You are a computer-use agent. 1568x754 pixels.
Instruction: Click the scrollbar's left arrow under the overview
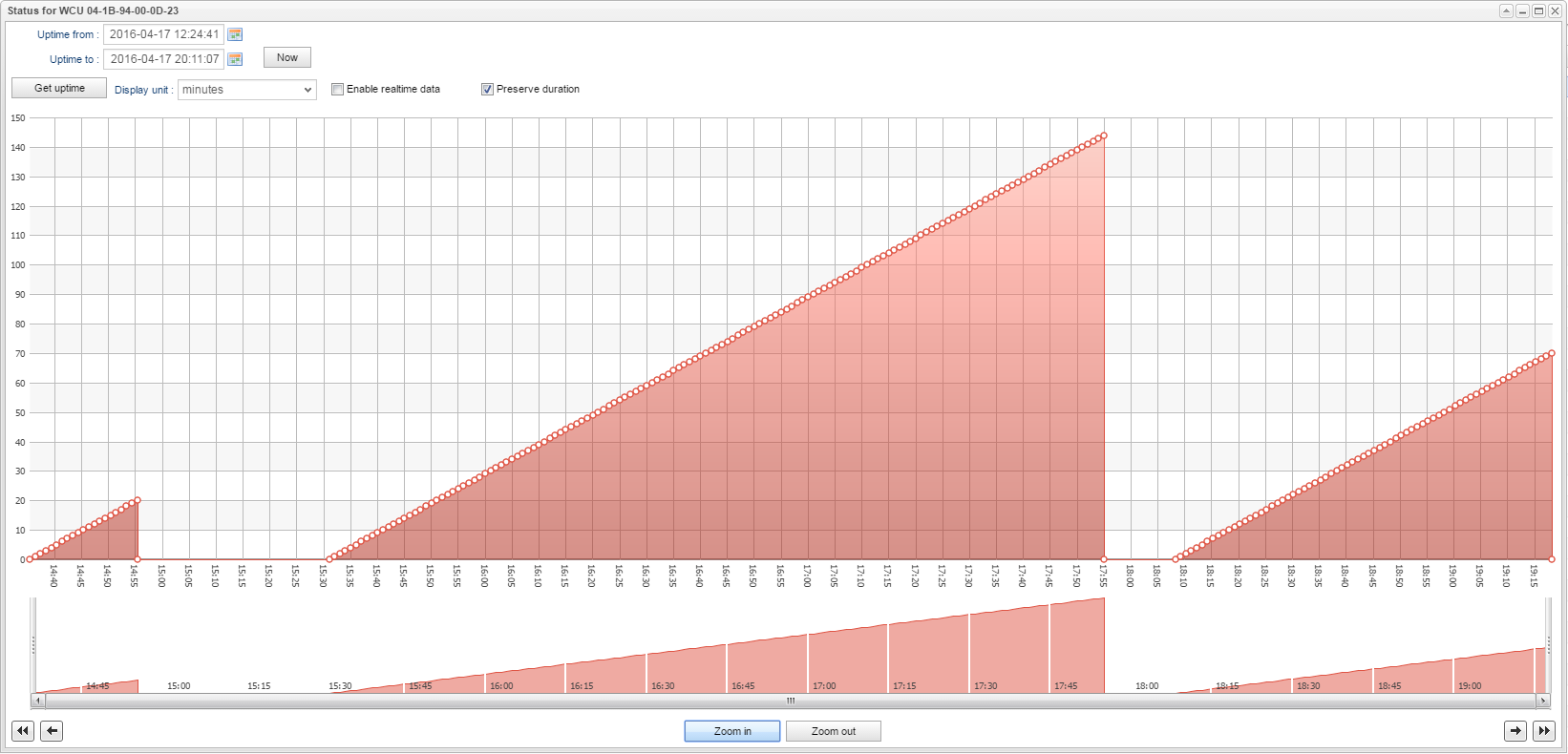tap(38, 701)
